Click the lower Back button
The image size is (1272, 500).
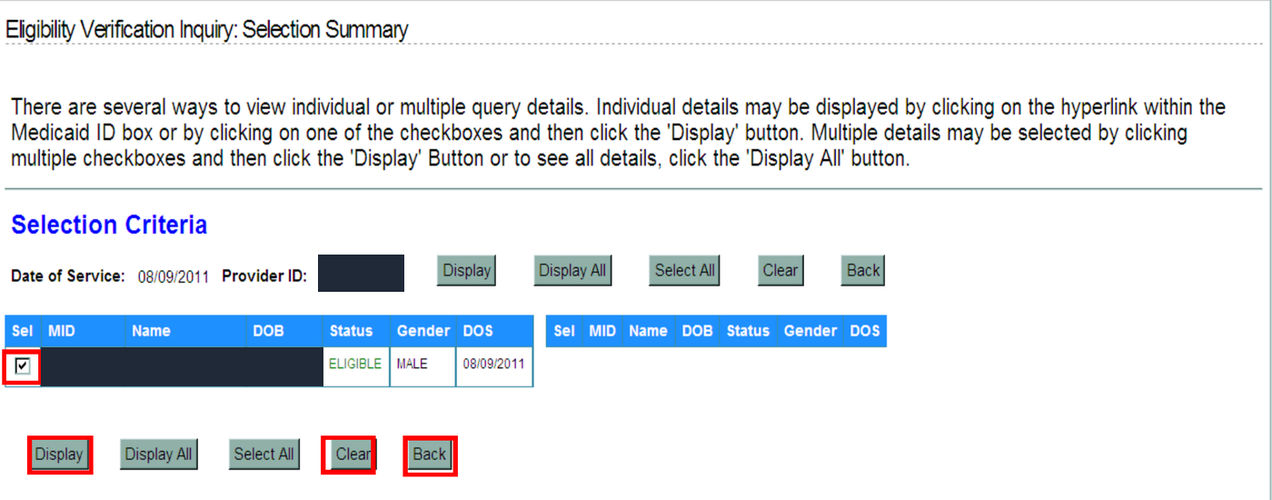point(430,454)
